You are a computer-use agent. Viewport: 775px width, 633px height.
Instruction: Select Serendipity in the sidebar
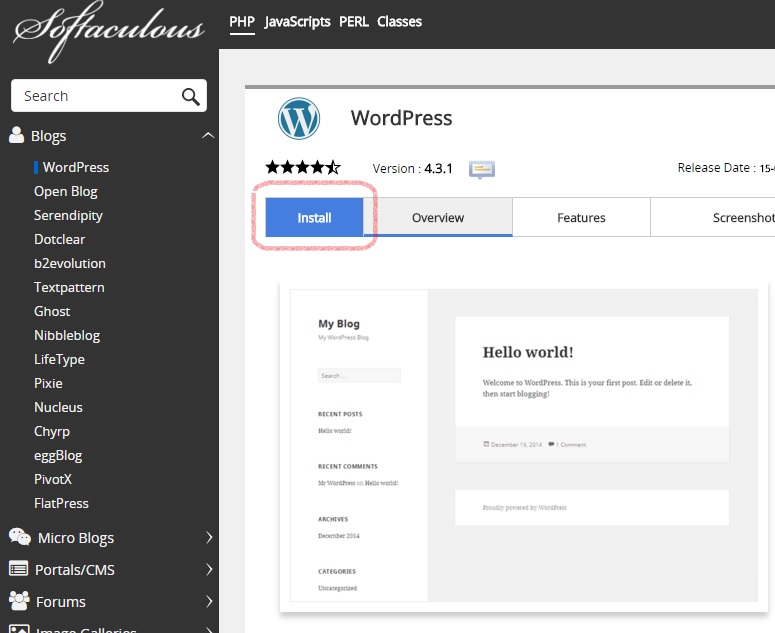(x=68, y=215)
